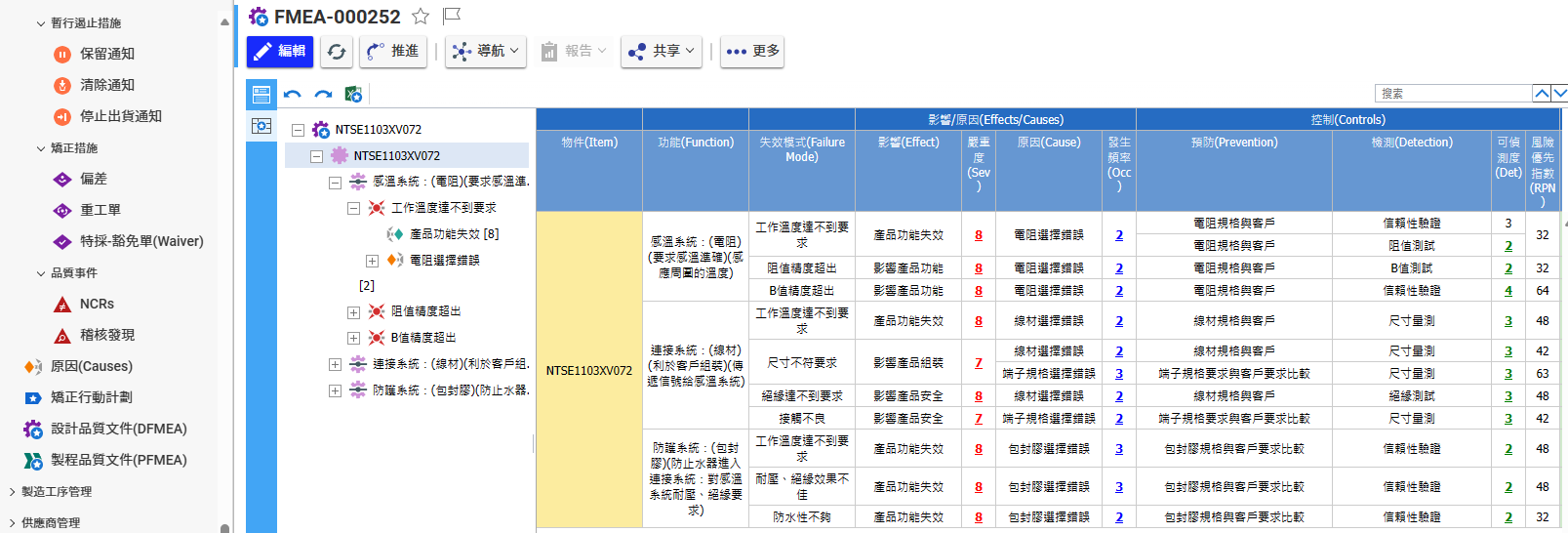This screenshot has height=533, width=1568.
Task: Click the yellow NTSE1103XV072 item cell
Action: pyautogui.click(x=589, y=370)
